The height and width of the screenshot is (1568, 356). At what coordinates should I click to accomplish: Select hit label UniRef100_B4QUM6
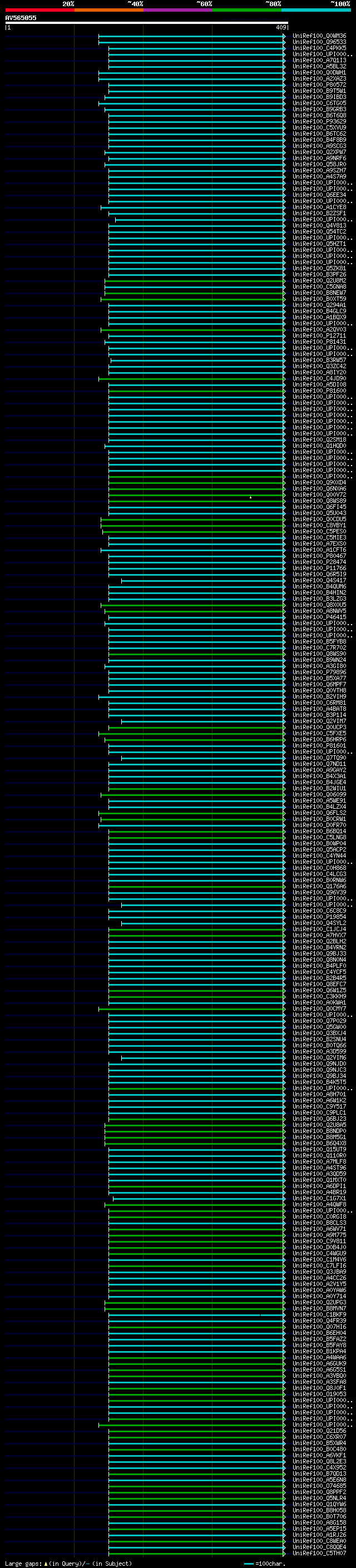(x=319, y=586)
